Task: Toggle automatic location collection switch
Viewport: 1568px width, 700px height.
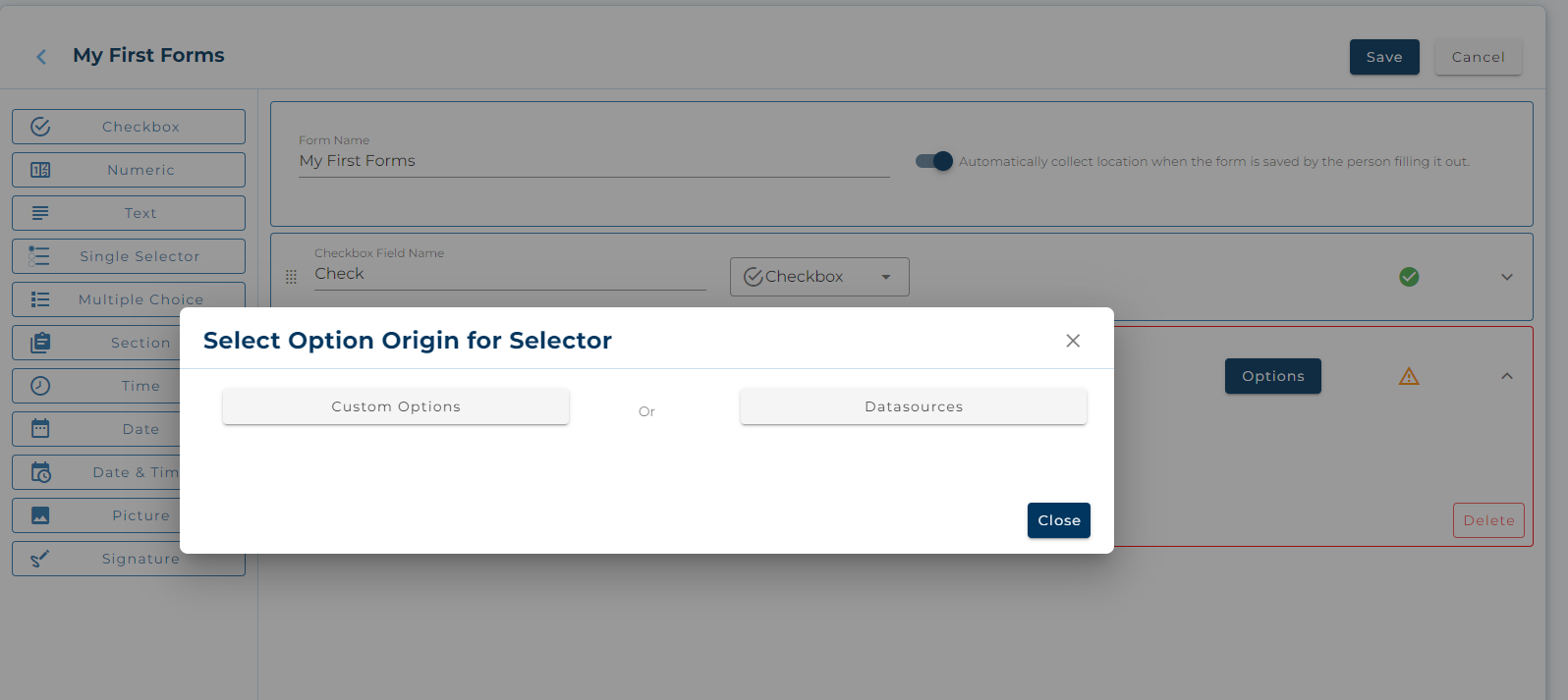Action: tap(934, 161)
